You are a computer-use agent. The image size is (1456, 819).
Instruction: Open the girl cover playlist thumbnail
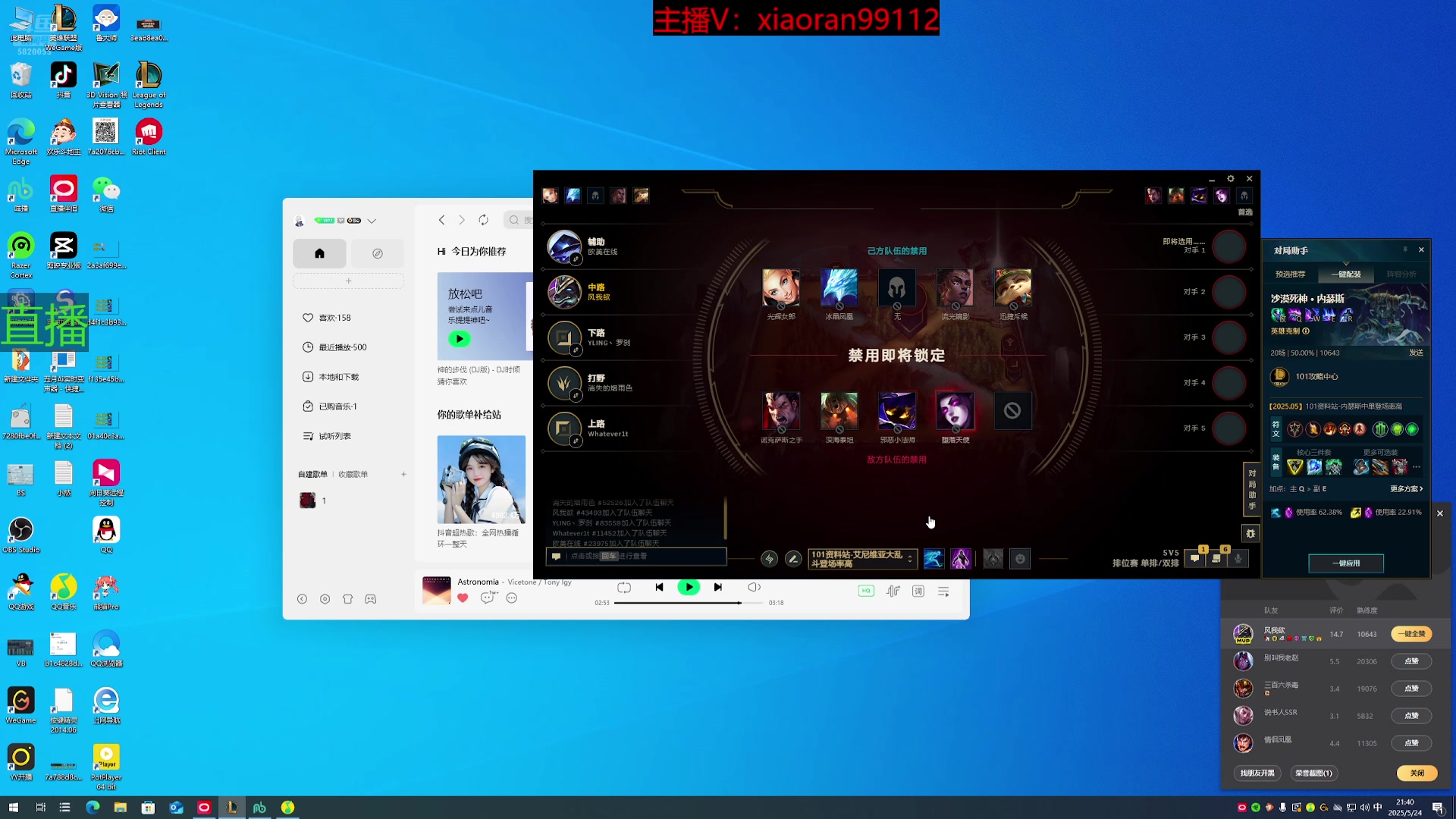(x=481, y=479)
